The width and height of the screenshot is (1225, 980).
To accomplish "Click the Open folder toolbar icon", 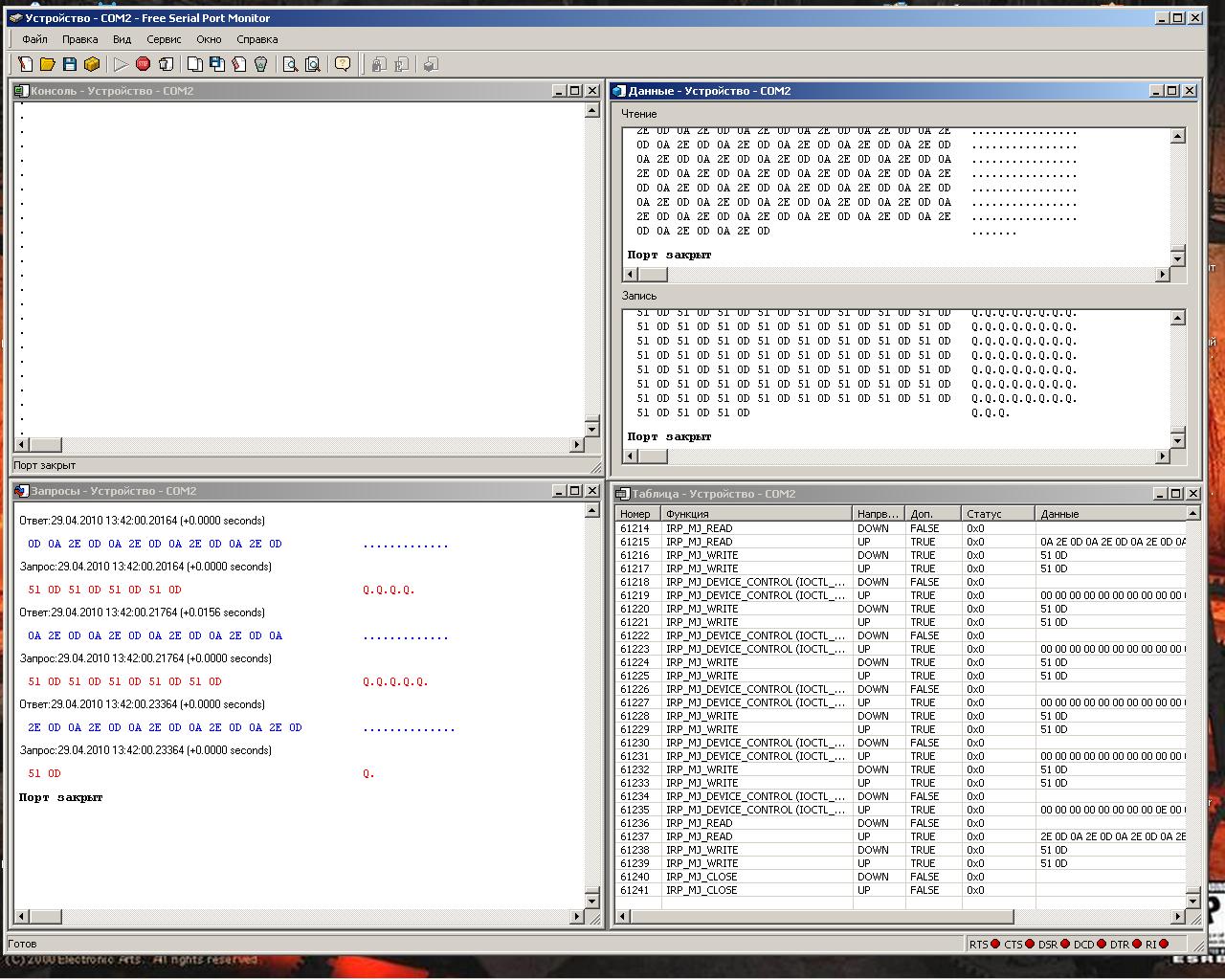I will click(47, 64).
